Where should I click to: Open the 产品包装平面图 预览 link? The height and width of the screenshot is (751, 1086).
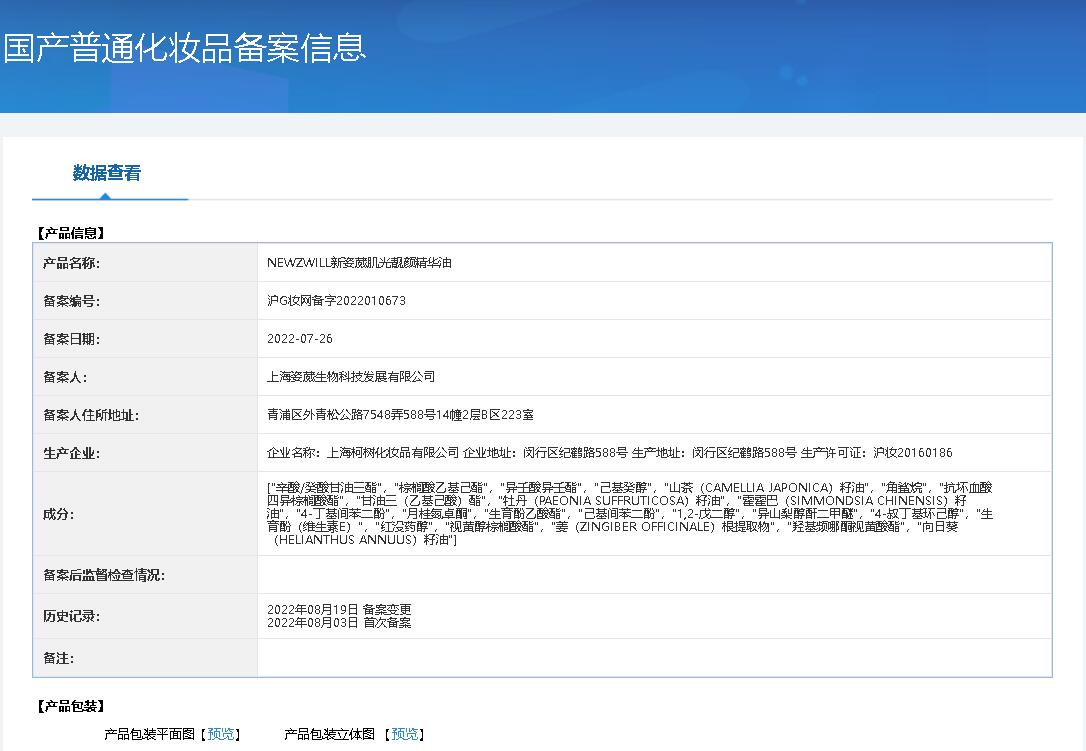(x=221, y=733)
